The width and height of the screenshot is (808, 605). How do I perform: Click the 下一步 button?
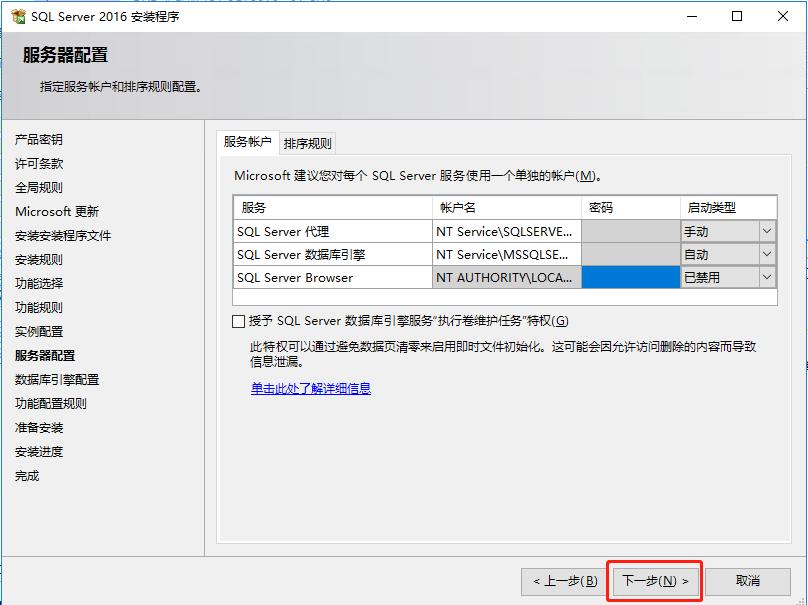[x=655, y=581]
